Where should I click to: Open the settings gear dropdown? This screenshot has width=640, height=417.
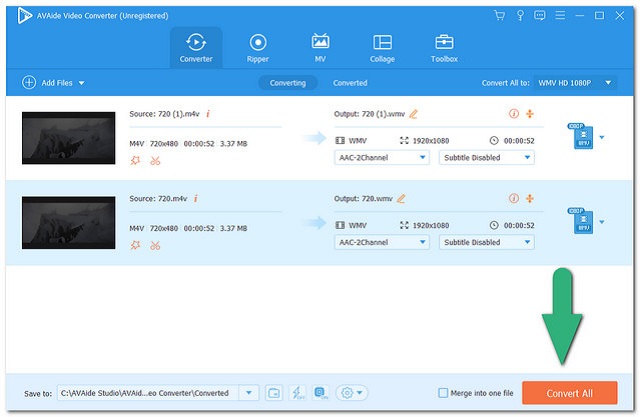tap(352, 393)
